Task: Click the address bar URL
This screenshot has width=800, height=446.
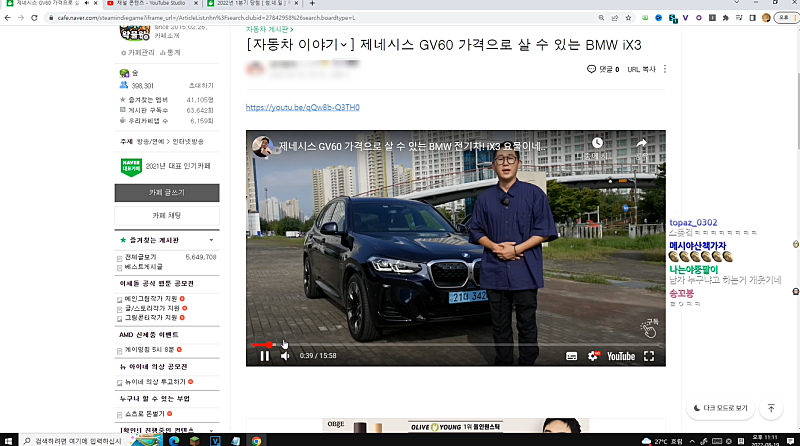Action: coord(206,18)
